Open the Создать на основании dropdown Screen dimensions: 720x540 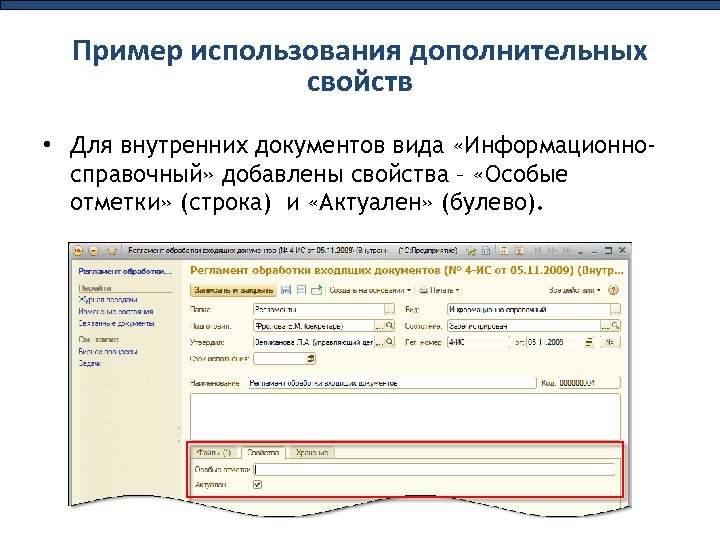[x=370, y=290]
